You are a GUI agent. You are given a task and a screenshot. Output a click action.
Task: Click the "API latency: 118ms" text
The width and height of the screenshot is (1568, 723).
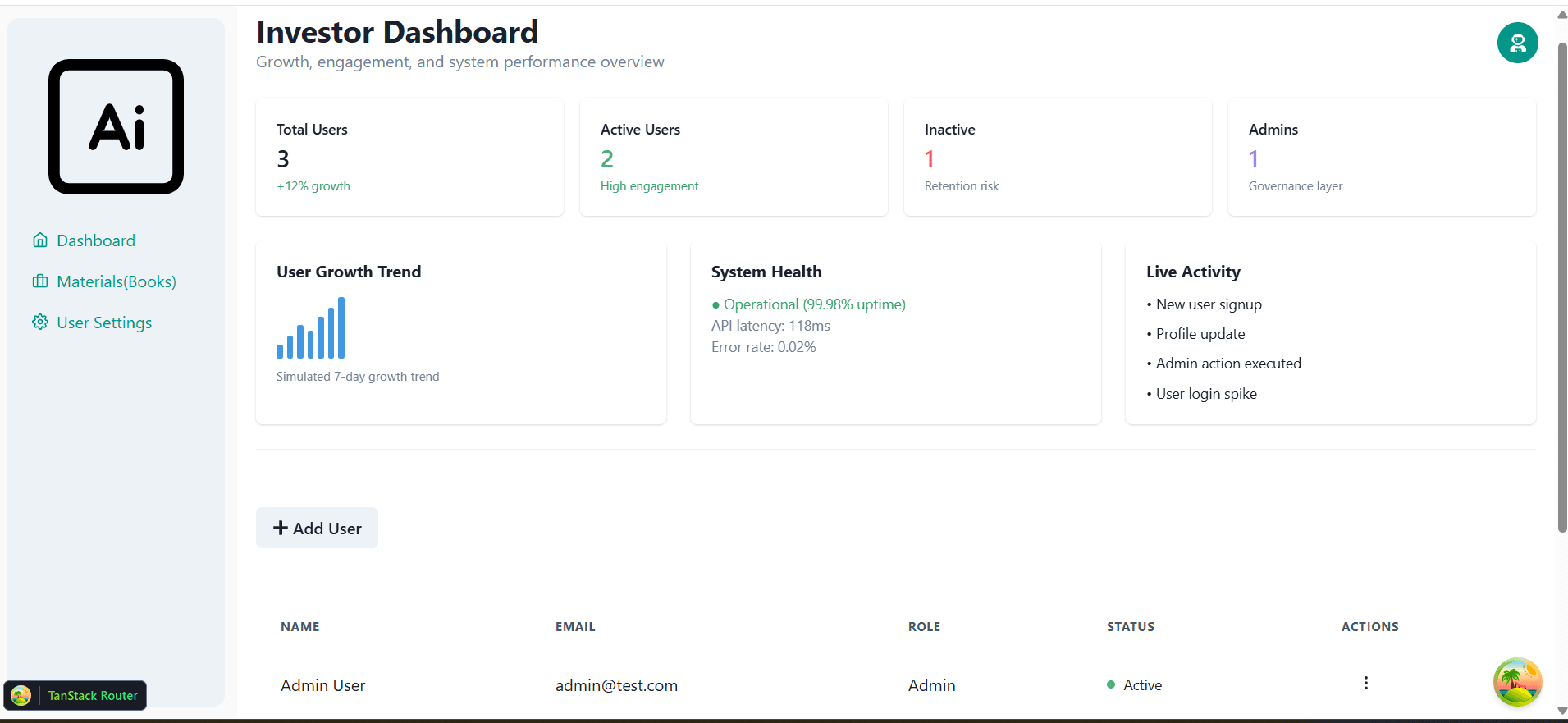[x=770, y=326]
